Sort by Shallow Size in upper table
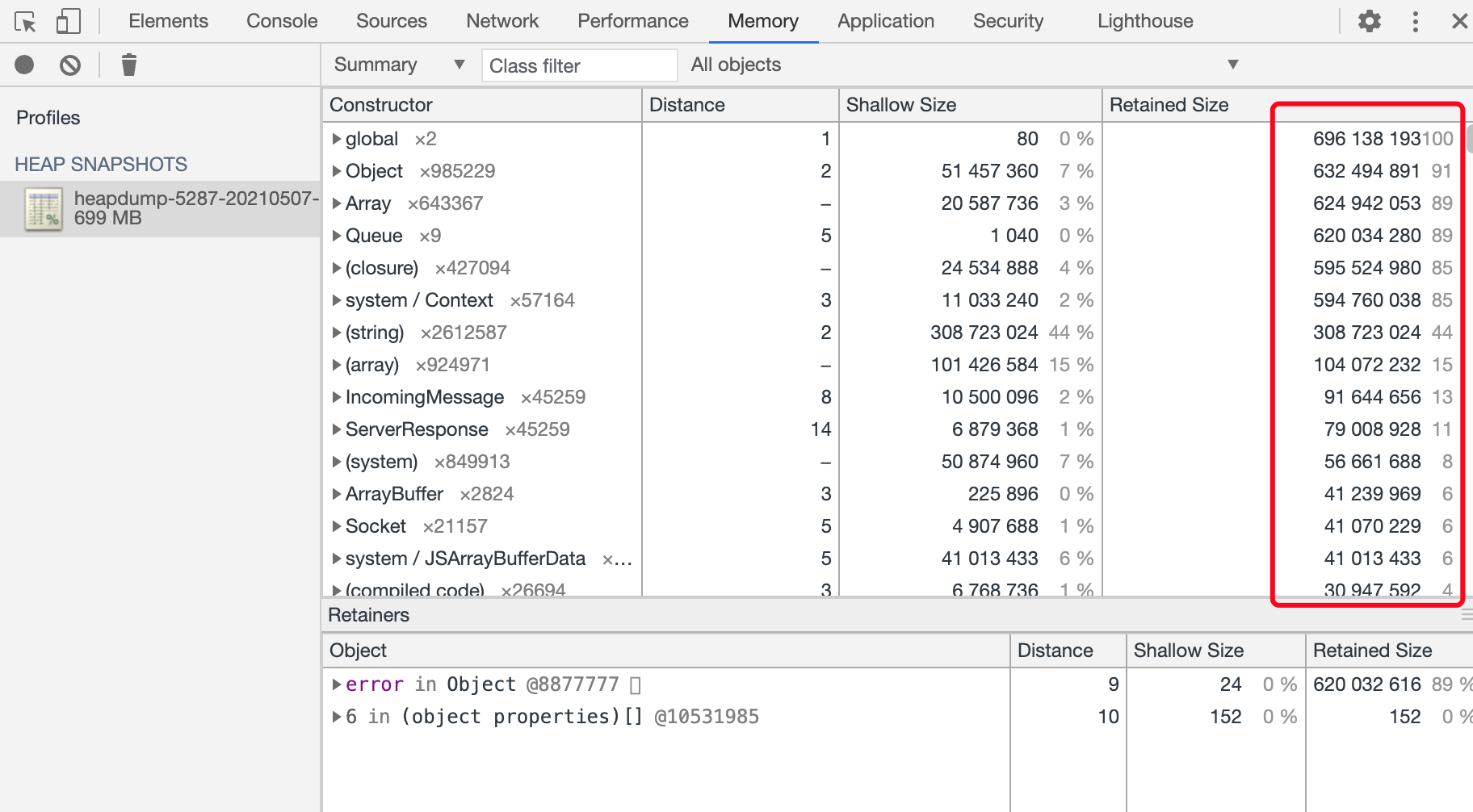The height and width of the screenshot is (812, 1473). (971, 105)
